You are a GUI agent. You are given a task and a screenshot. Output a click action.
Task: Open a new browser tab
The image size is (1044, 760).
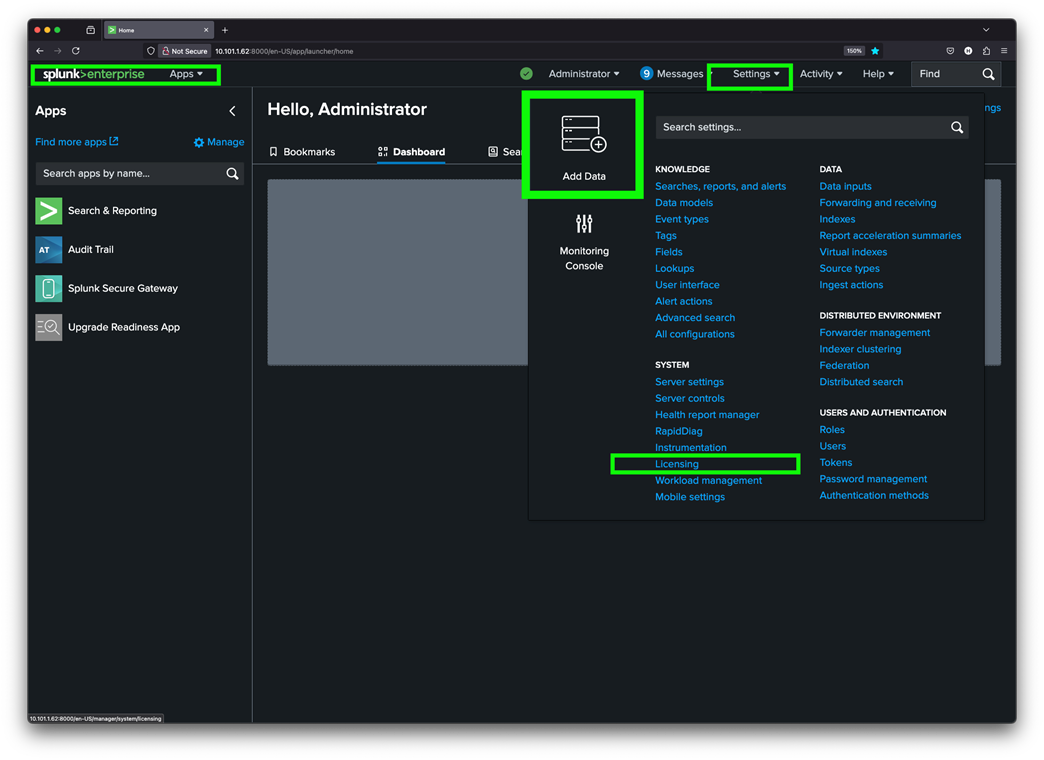[225, 30]
